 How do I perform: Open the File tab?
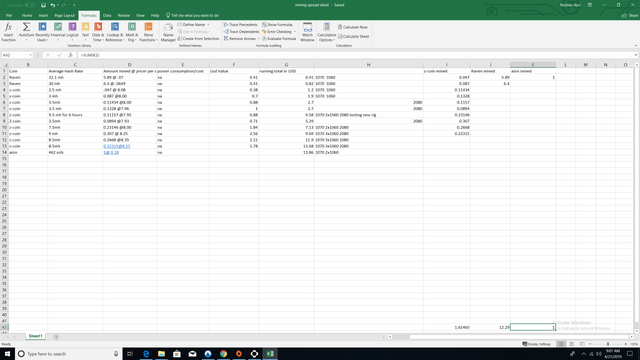(x=9, y=16)
